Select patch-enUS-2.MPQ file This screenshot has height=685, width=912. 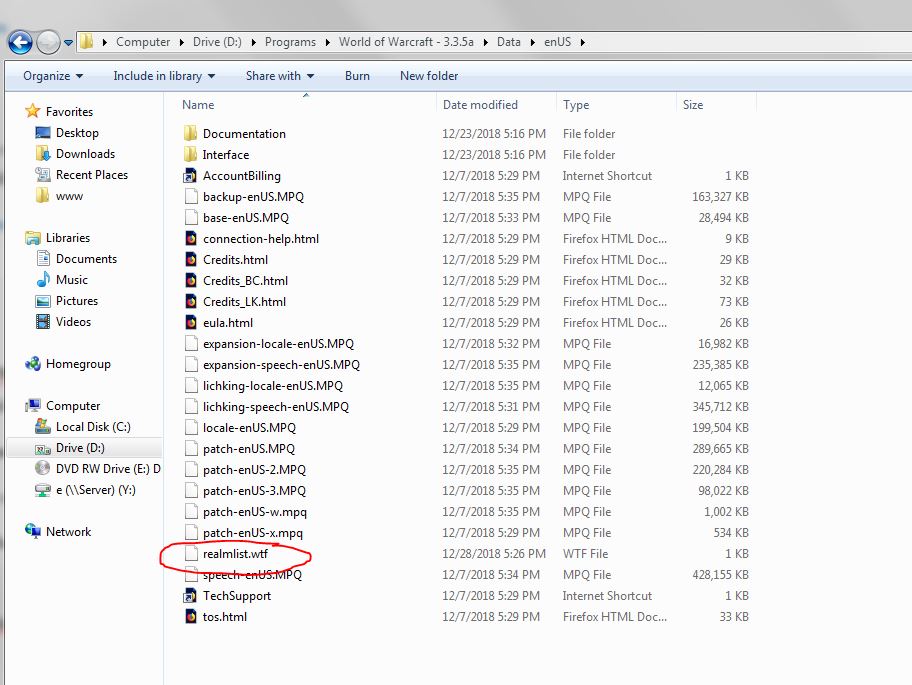click(x=254, y=469)
